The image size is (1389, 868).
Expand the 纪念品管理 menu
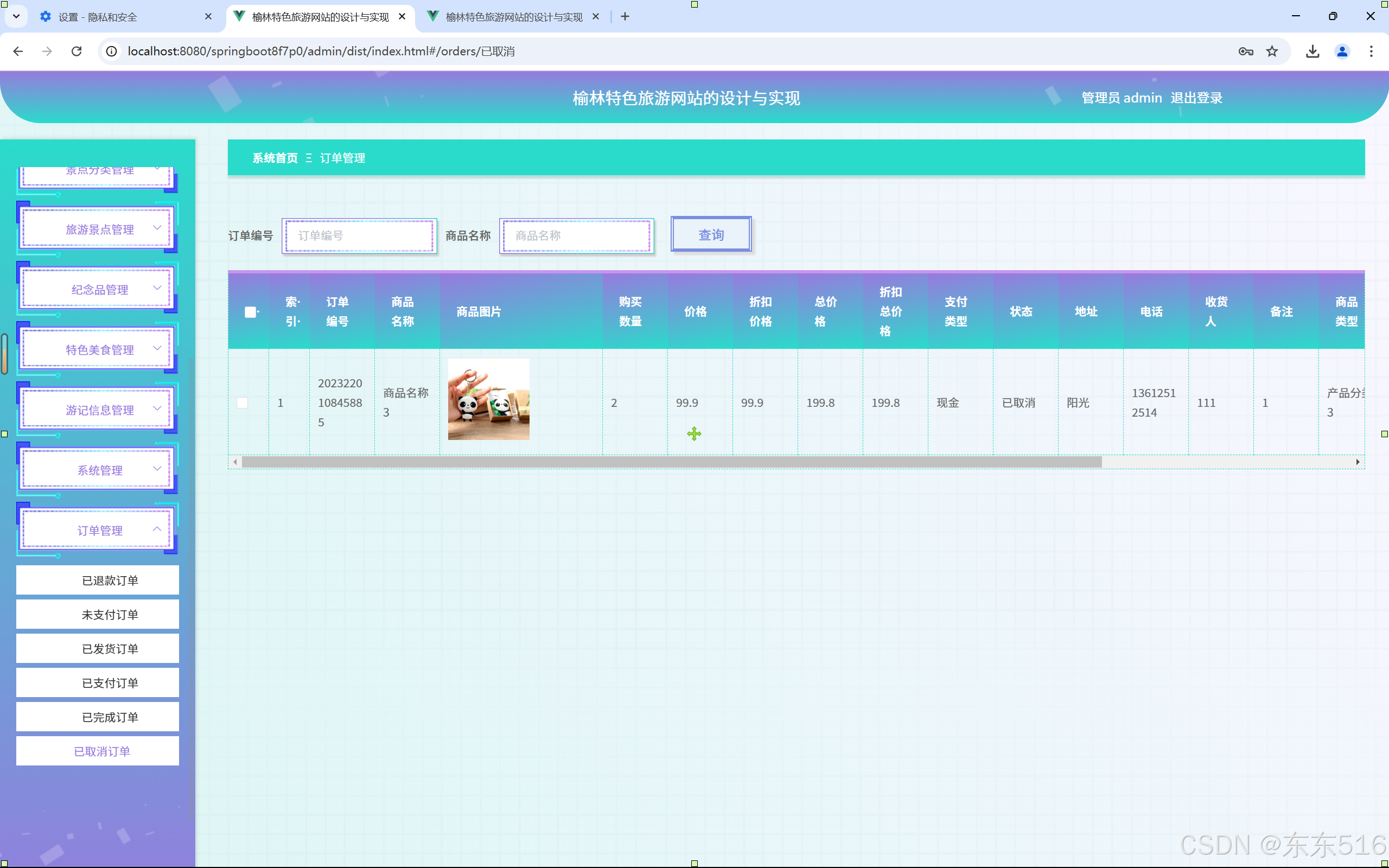99,289
